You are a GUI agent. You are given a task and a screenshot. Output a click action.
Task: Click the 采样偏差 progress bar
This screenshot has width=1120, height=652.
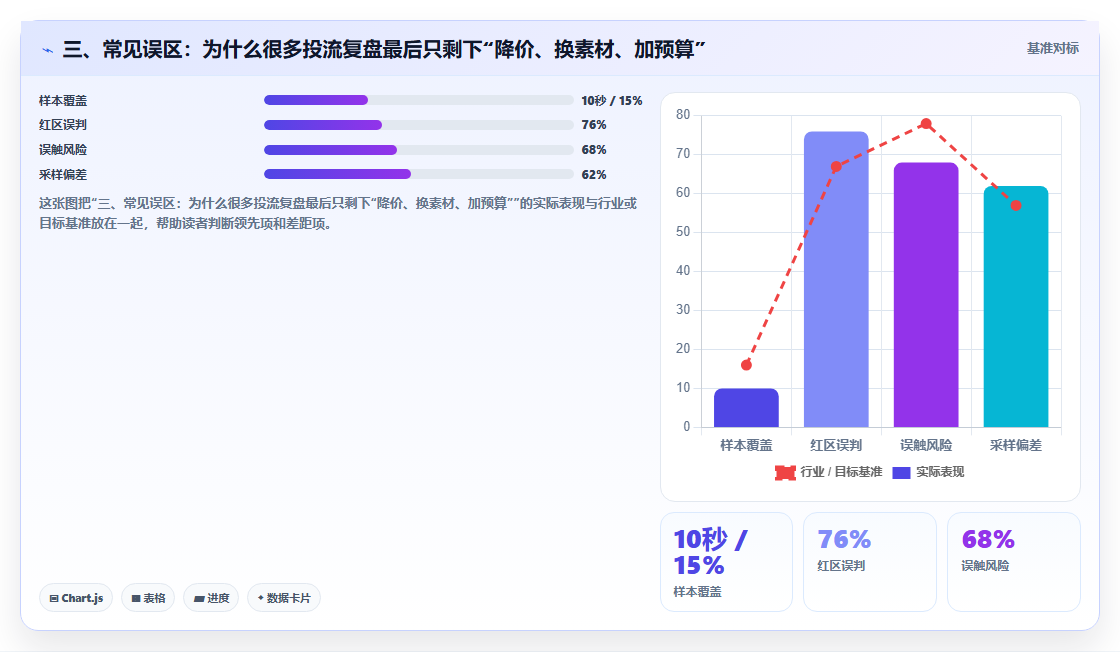click(x=419, y=174)
